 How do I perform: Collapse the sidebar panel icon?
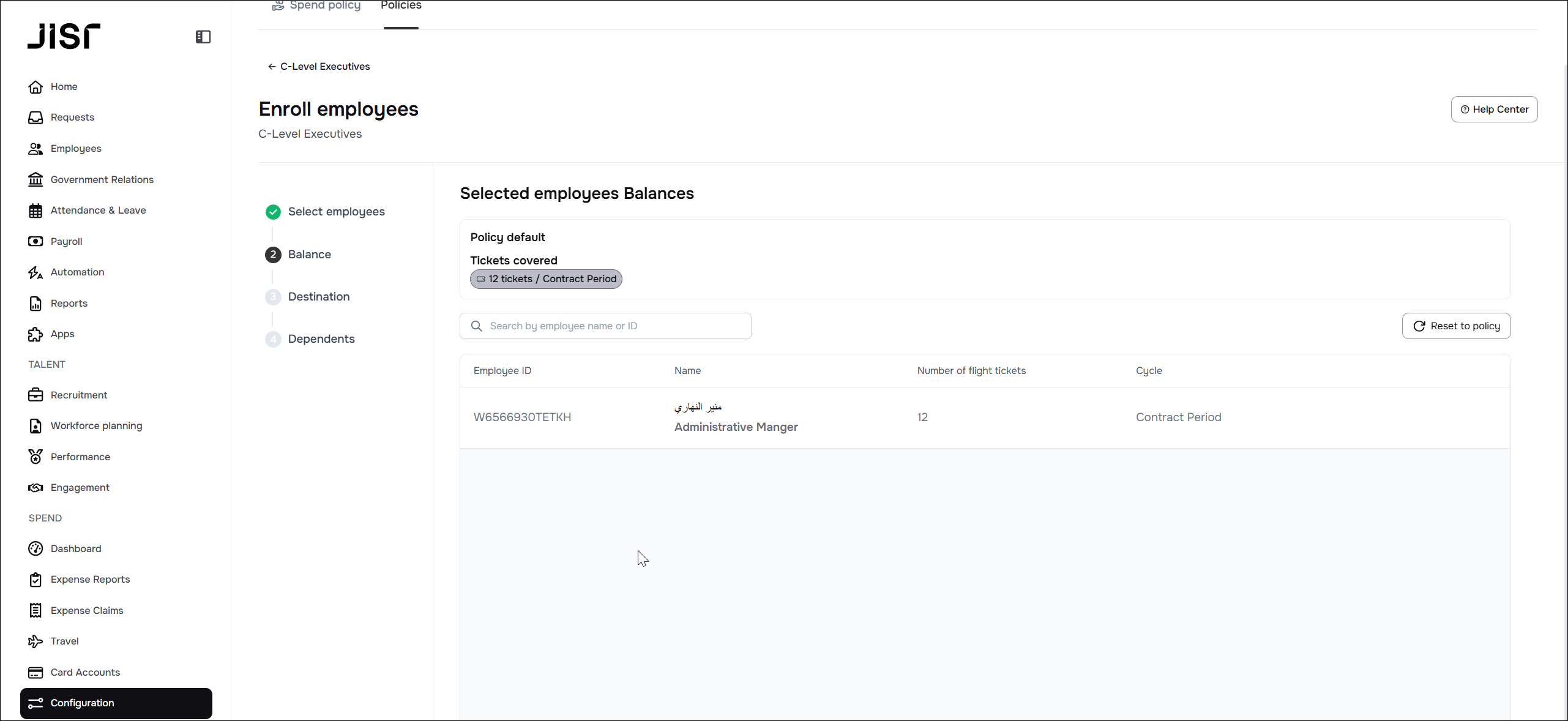[x=203, y=37]
